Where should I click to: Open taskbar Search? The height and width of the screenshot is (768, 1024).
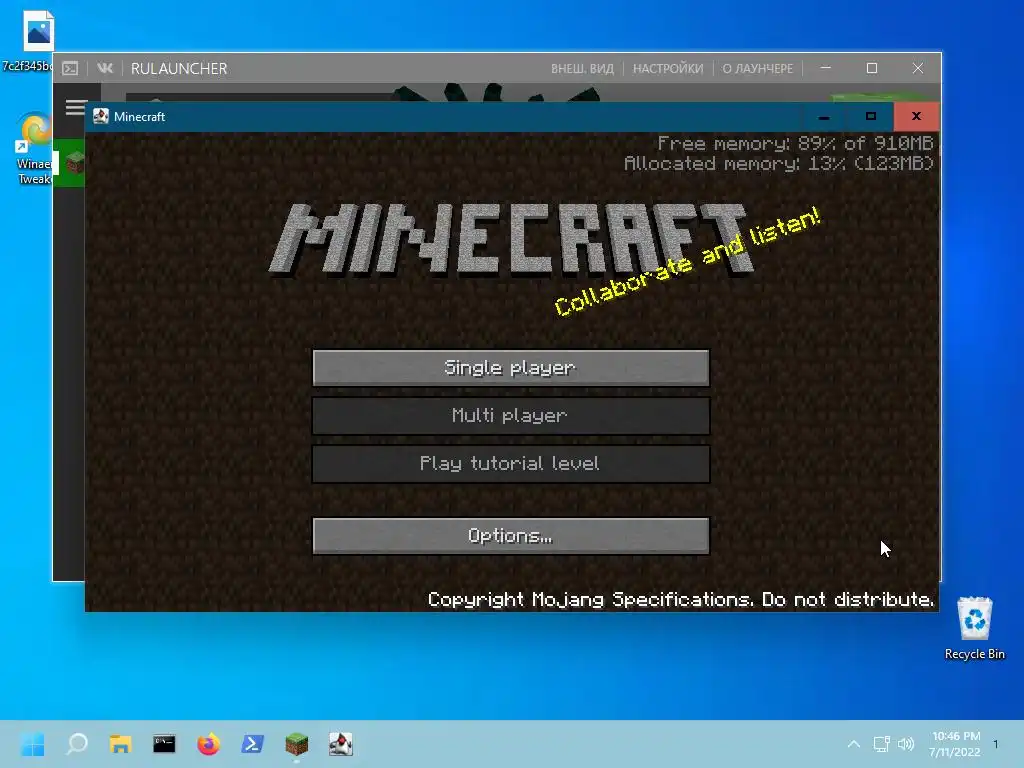(x=77, y=744)
